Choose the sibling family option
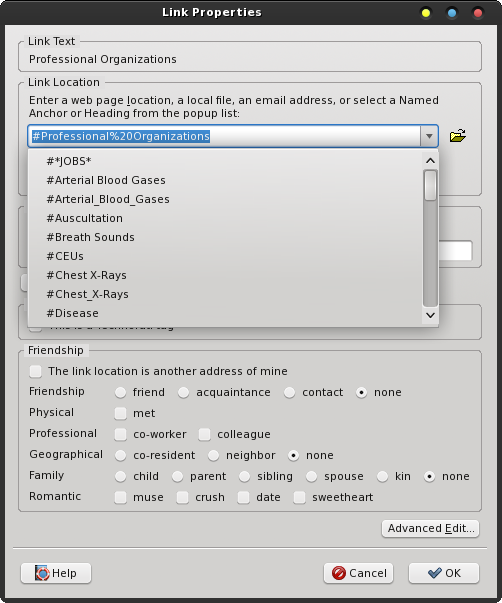The height and width of the screenshot is (603, 502). coord(244,476)
